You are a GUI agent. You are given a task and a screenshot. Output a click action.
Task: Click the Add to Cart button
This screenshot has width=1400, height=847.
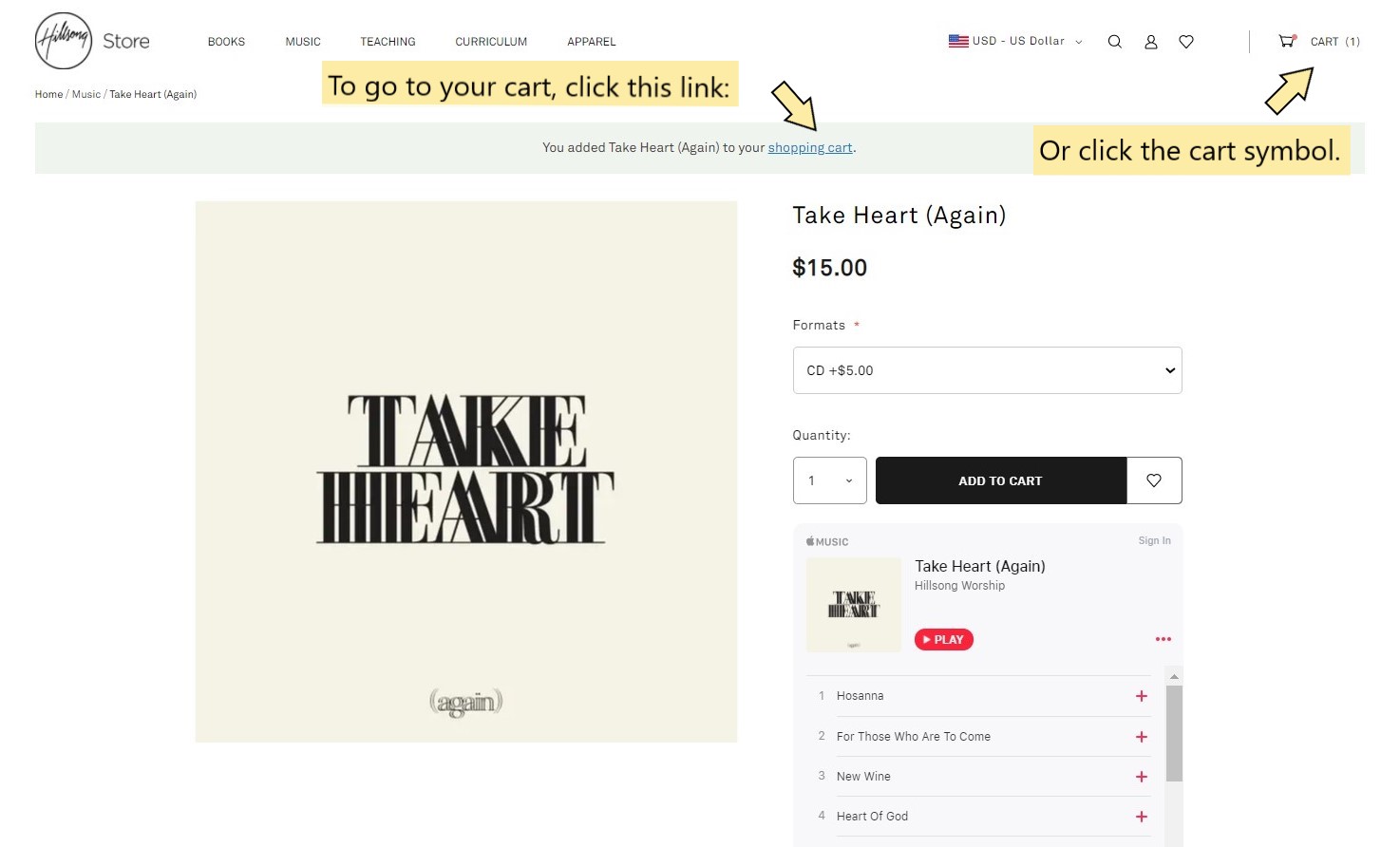1000,480
